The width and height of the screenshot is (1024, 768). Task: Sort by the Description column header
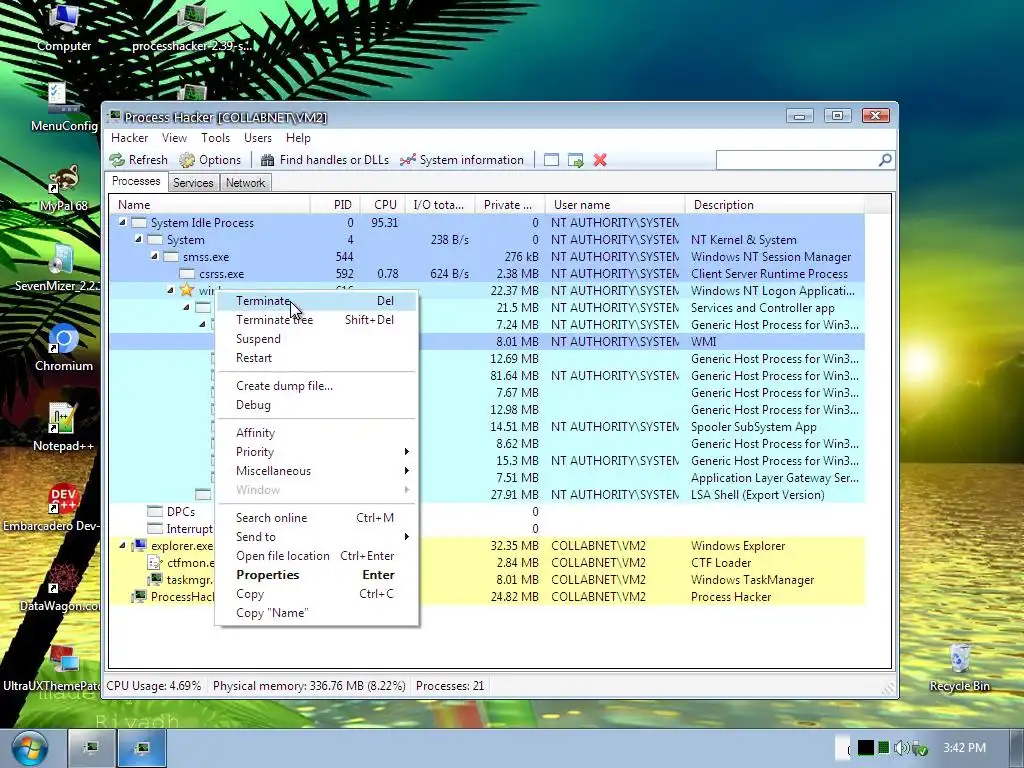(775, 205)
